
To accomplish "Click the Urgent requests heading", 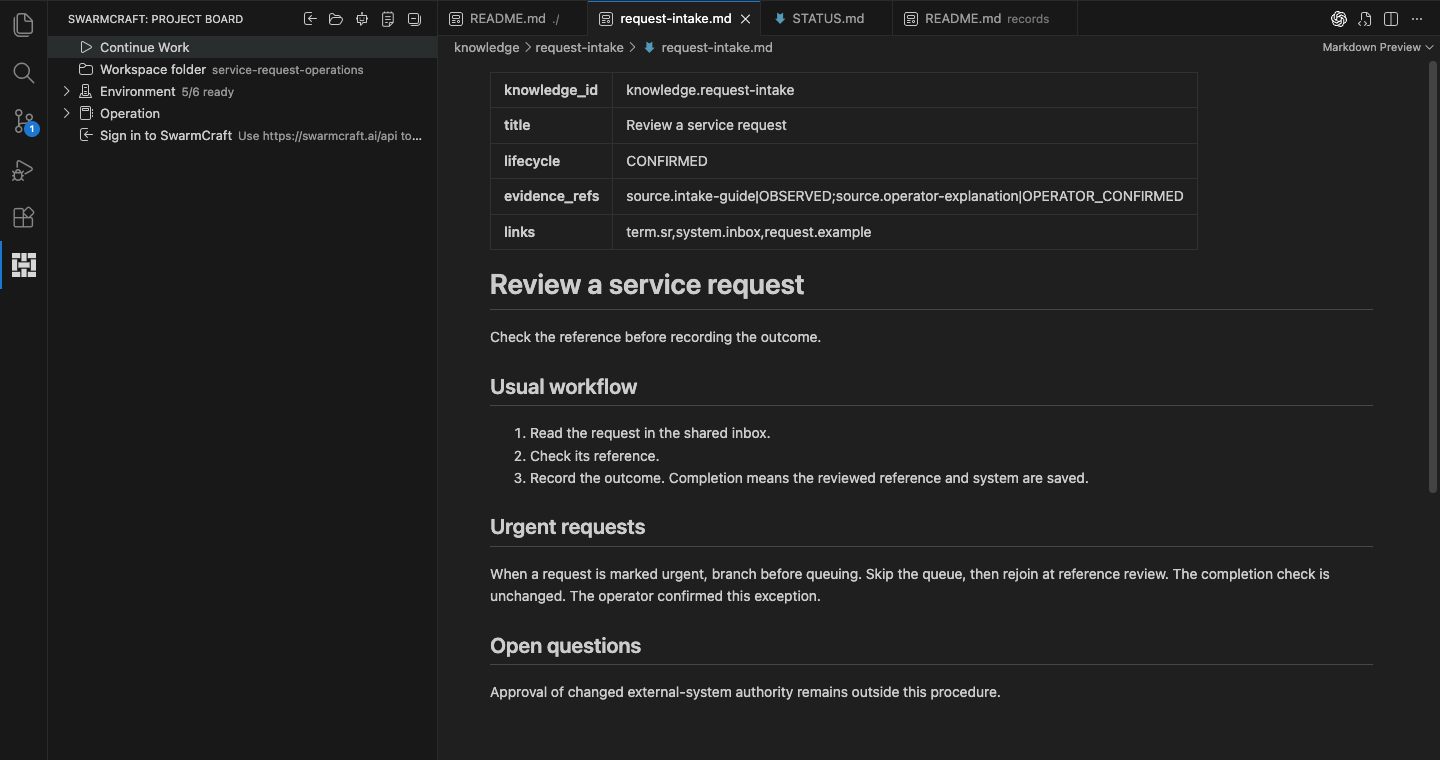I will pyautogui.click(x=567, y=527).
